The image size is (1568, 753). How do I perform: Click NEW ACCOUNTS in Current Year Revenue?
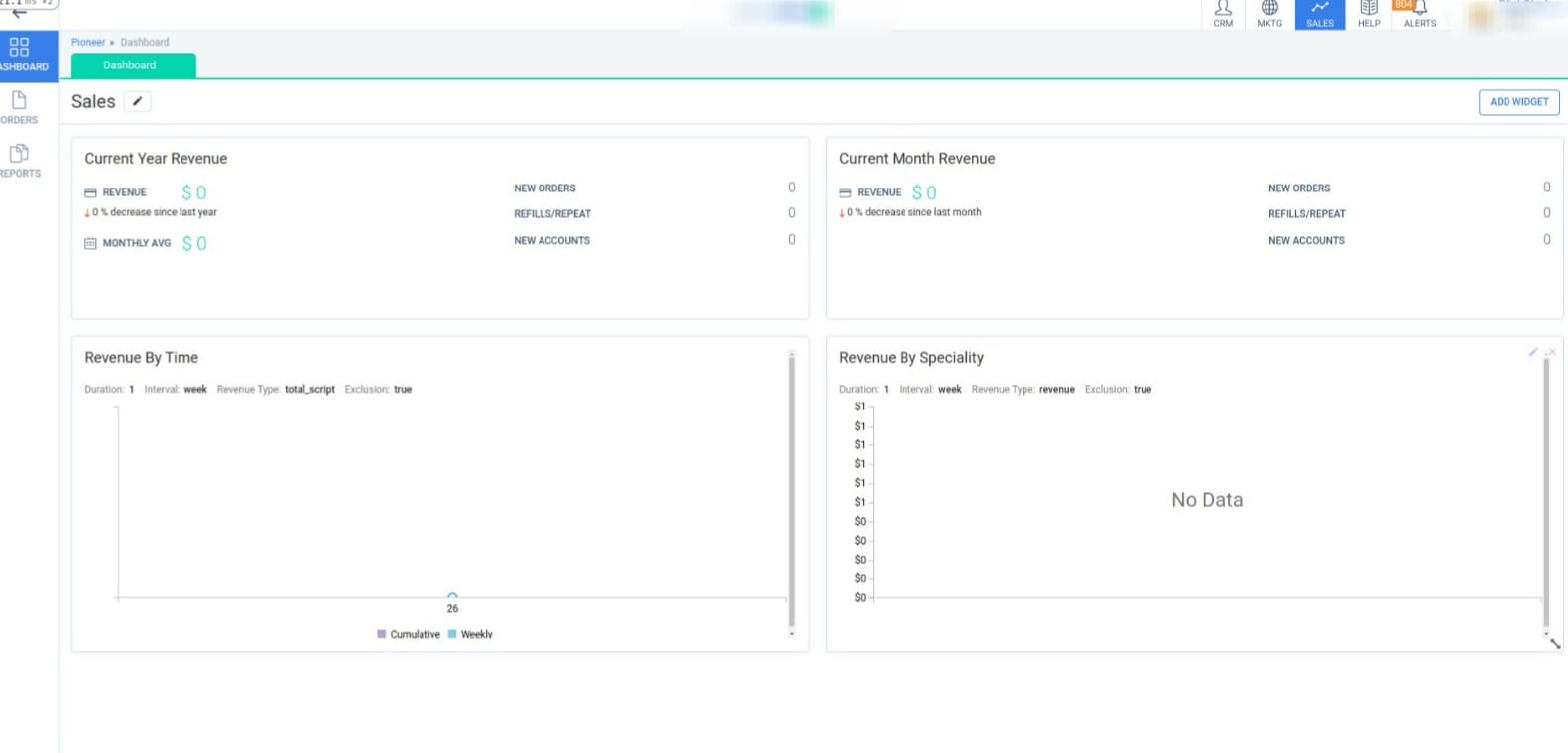click(x=551, y=241)
